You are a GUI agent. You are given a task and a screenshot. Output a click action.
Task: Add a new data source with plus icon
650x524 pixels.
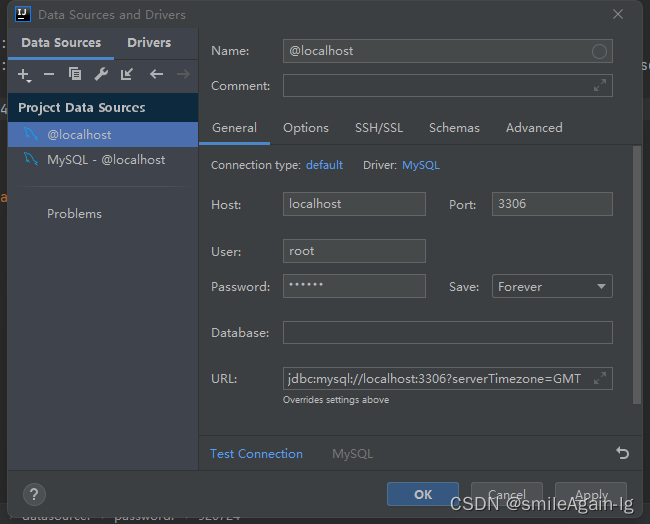tap(24, 75)
